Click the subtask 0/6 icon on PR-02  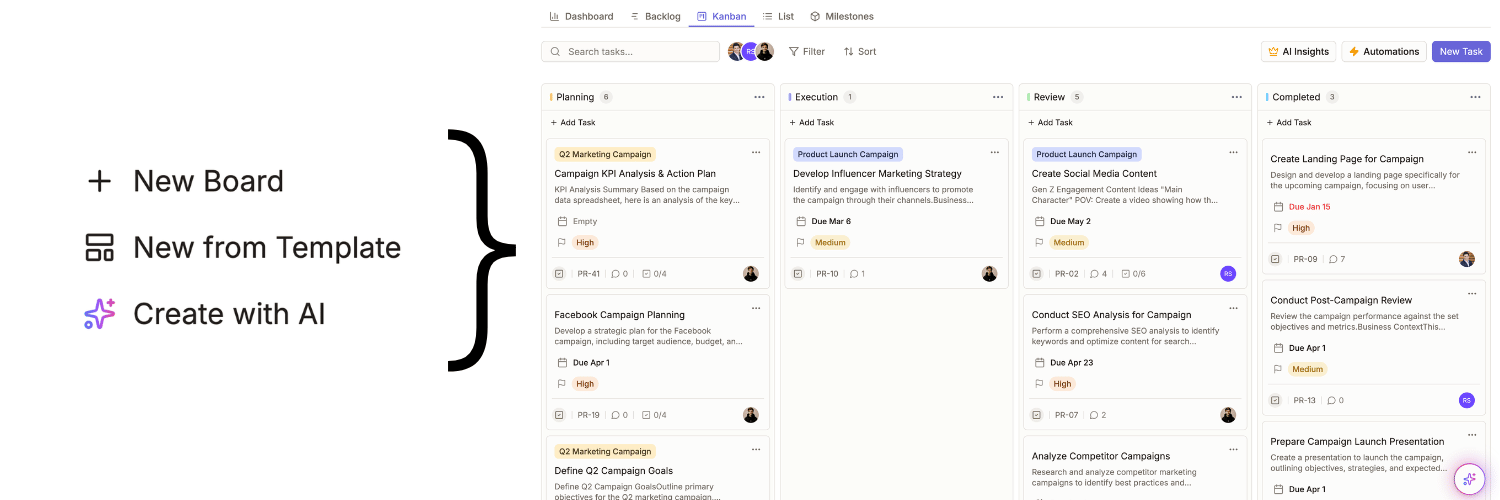point(1125,273)
